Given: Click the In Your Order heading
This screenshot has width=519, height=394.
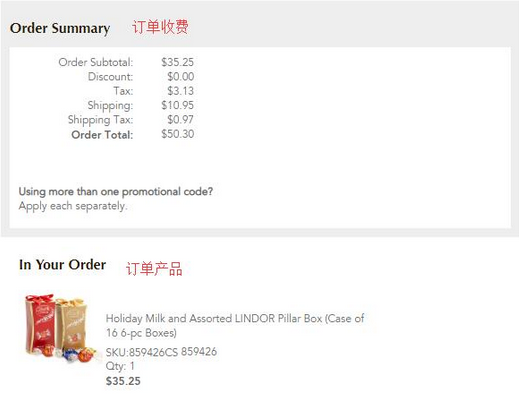Looking at the screenshot, I should pyautogui.click(x=63, y=265).
